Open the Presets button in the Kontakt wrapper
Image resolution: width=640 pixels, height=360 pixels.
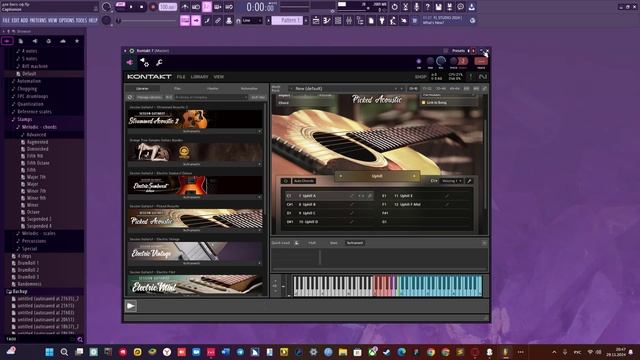[x=458, y=51]
